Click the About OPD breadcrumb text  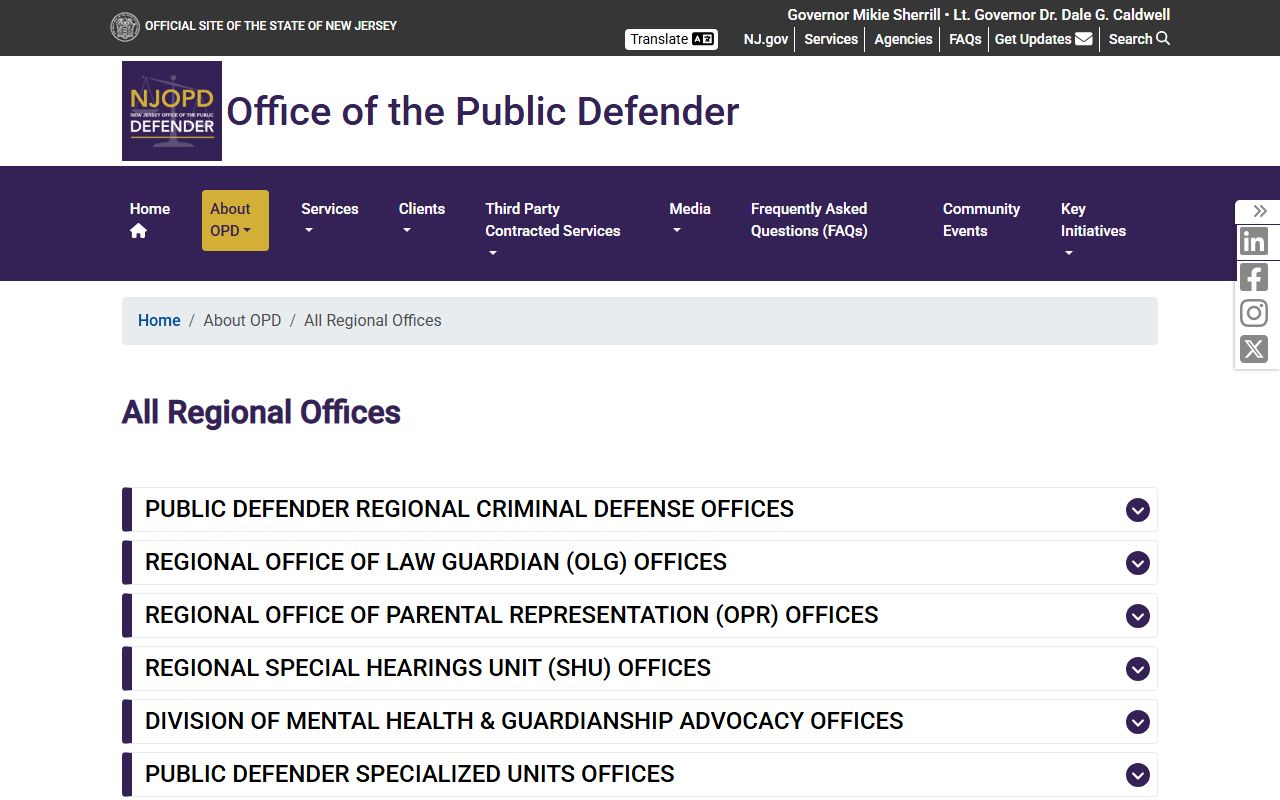click(x=242, y=321)
